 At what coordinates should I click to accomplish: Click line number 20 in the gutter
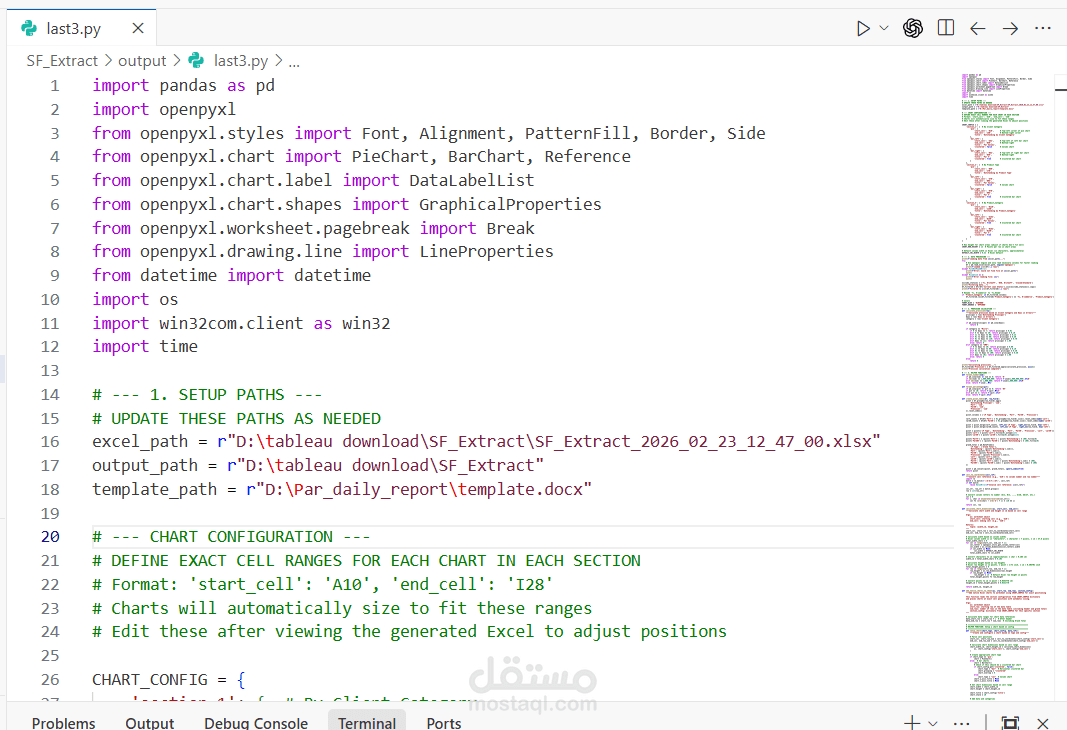tap(50, 537)
